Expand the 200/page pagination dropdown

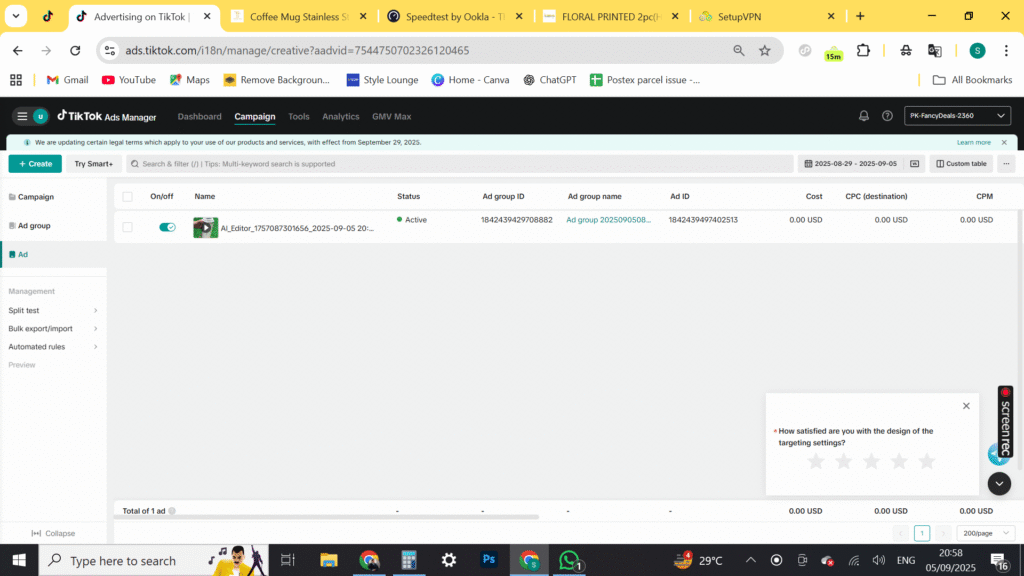(985, 533)
